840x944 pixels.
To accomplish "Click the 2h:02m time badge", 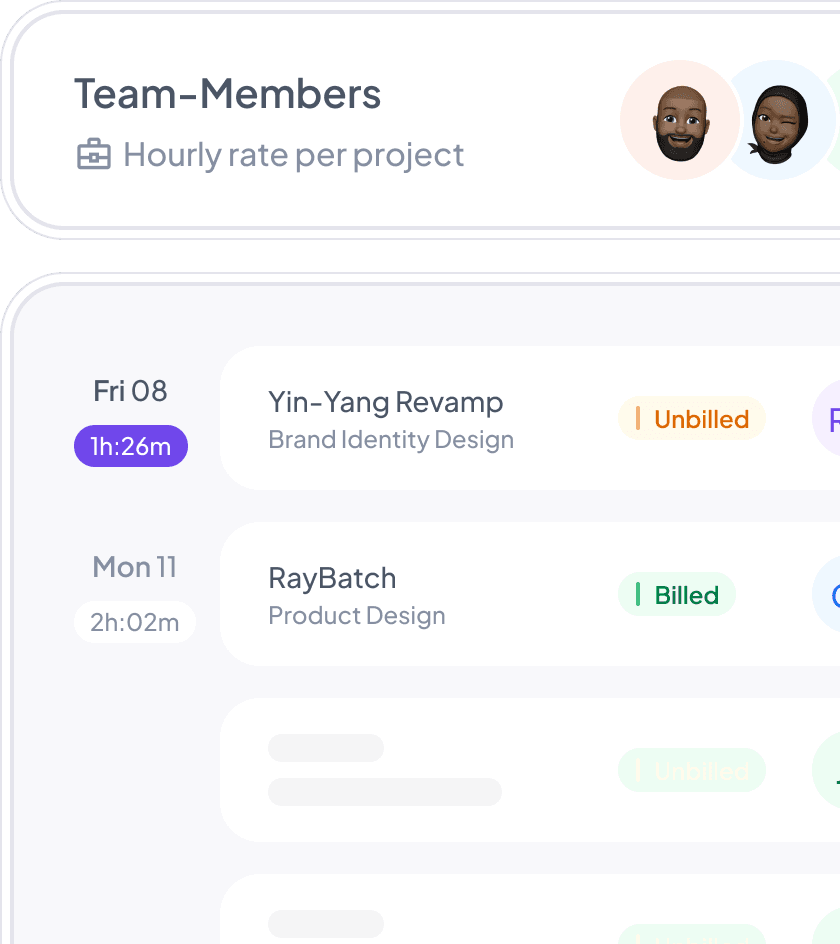I will [x=135, y=623].
